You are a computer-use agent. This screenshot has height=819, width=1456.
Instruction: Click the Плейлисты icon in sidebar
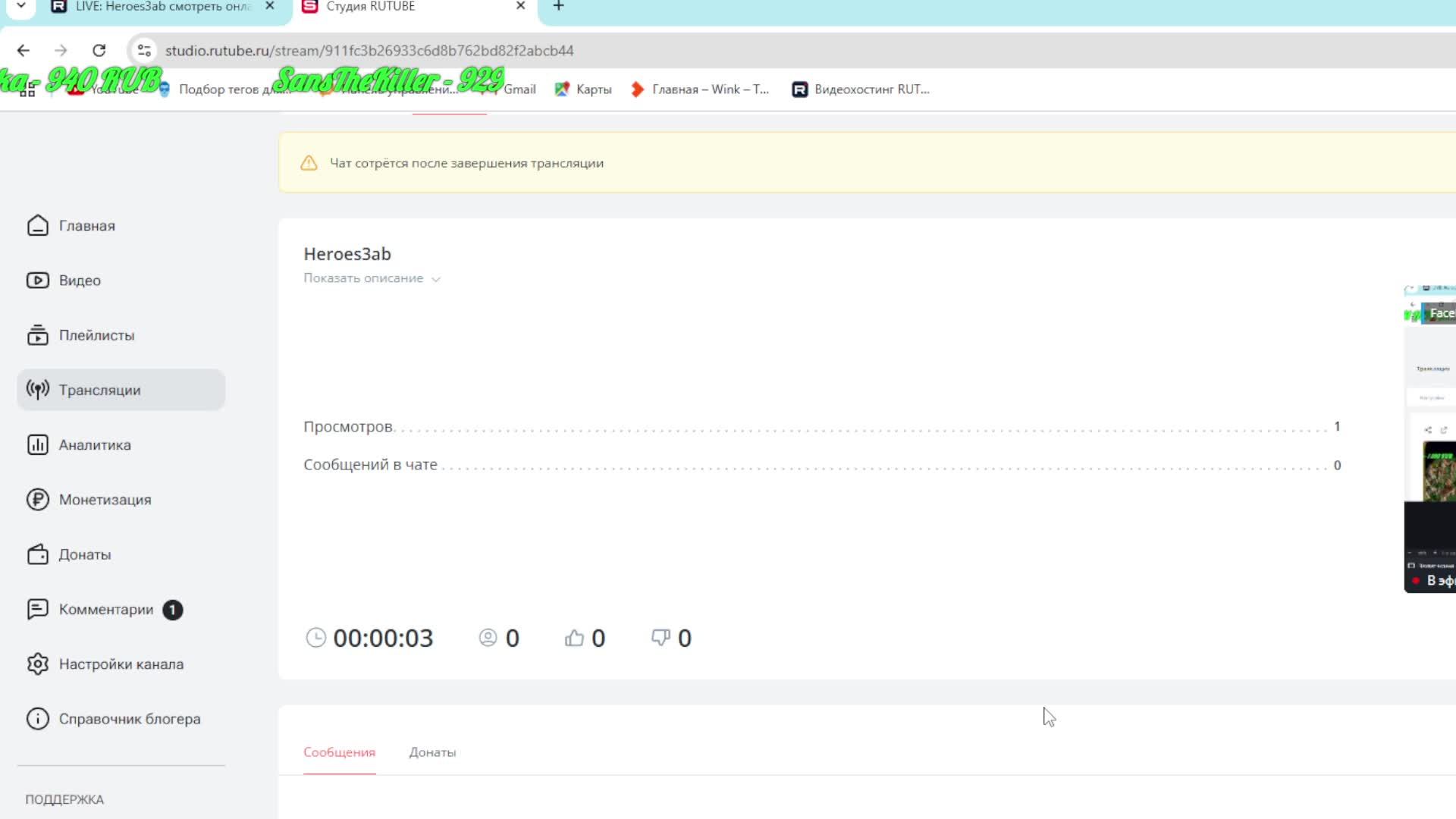(x=37, y=335)
